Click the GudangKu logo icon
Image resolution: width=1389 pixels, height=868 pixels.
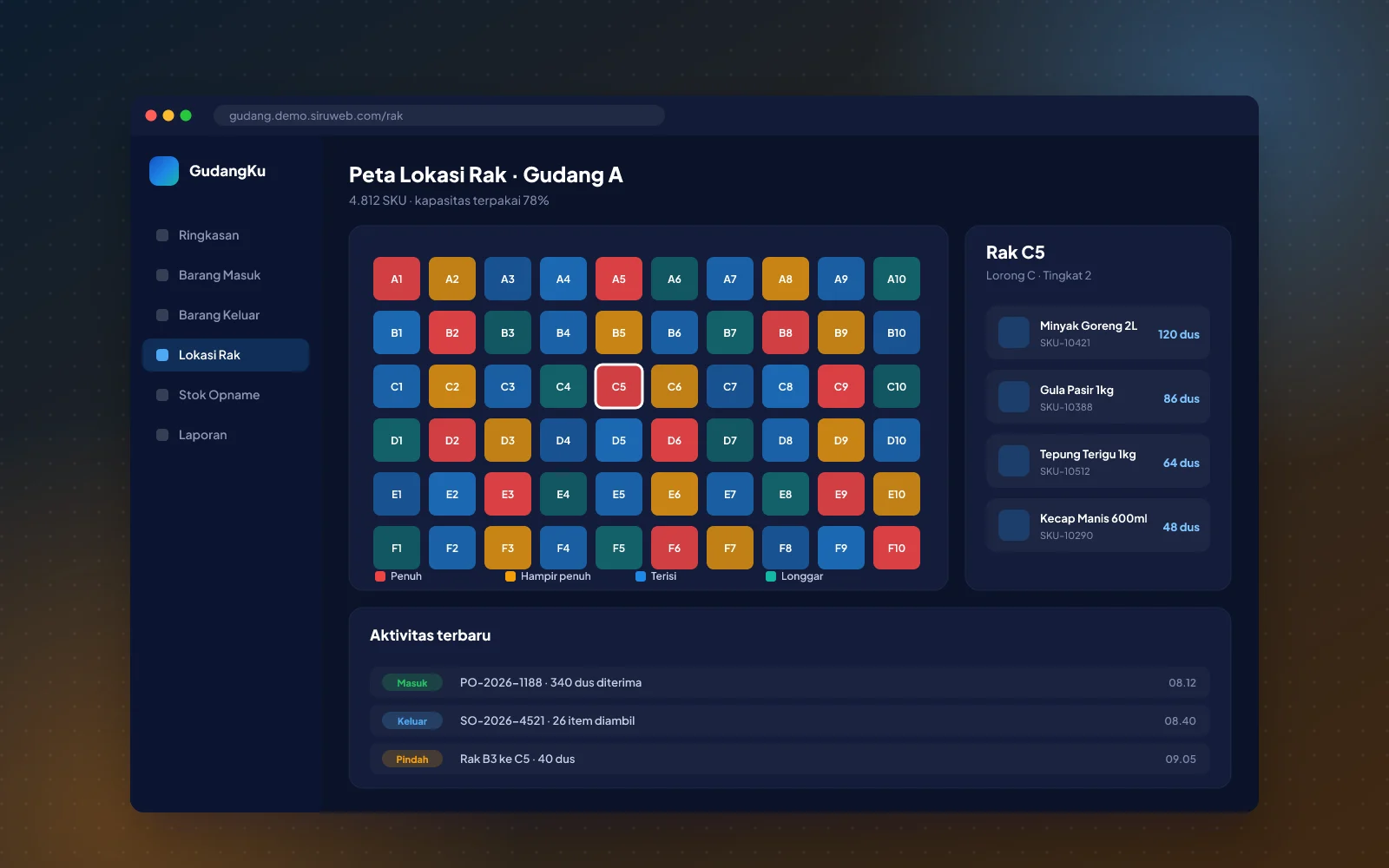(x=164, y=171)
